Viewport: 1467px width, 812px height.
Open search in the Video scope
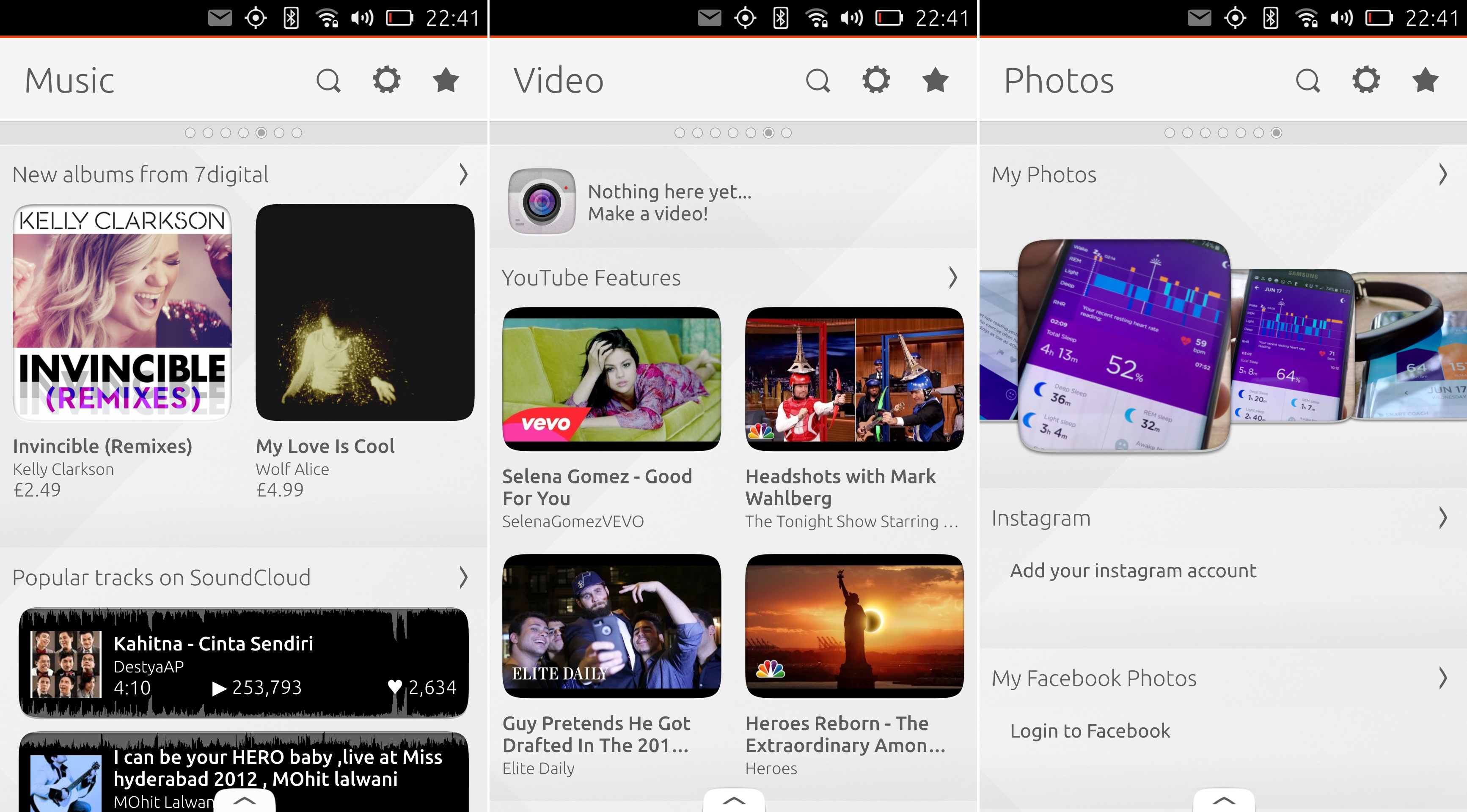[818, 80]
